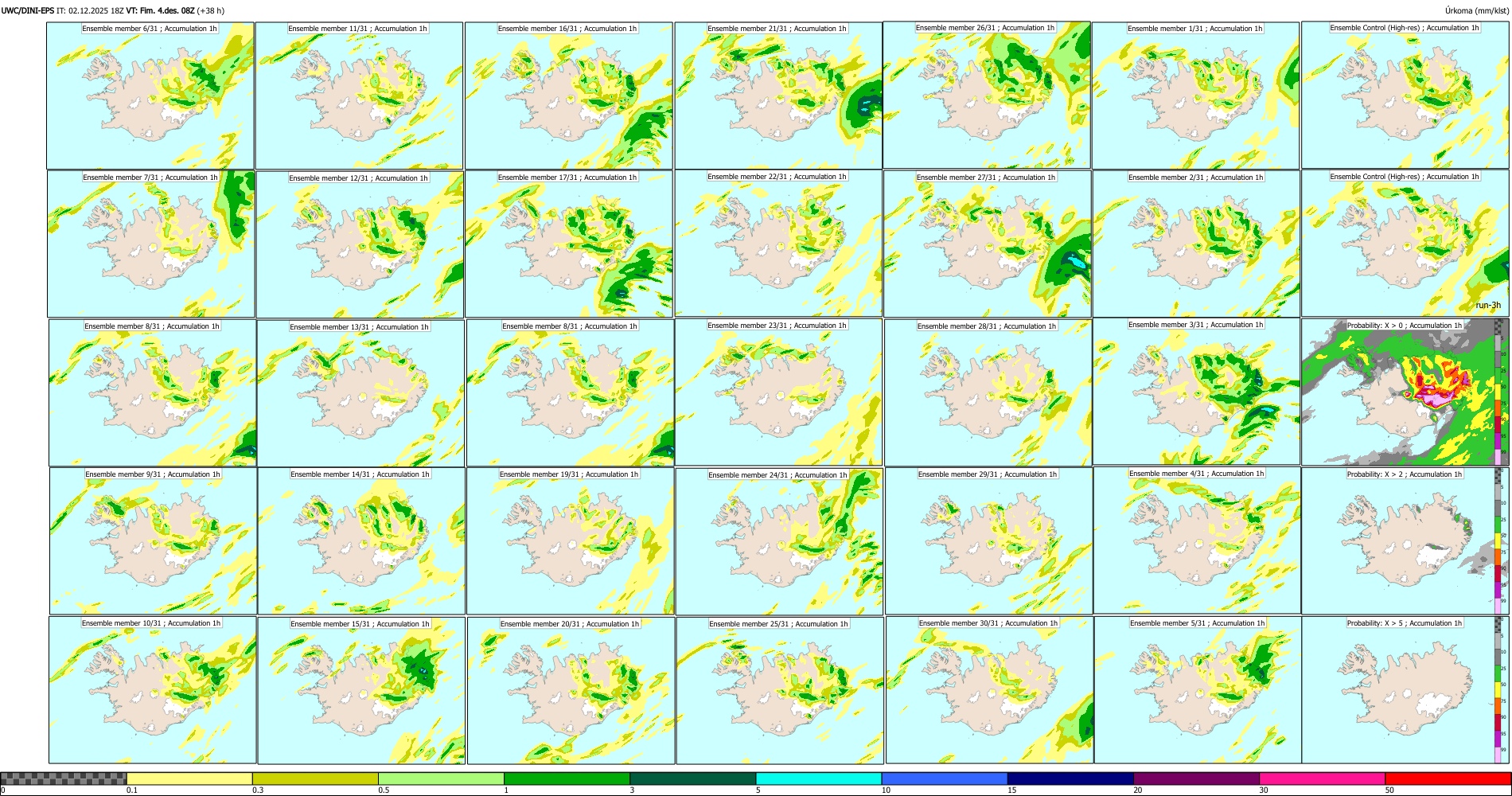Click the Ensemble member 6/31 precipitation map

pyautogui.click(x=150, y=96)
